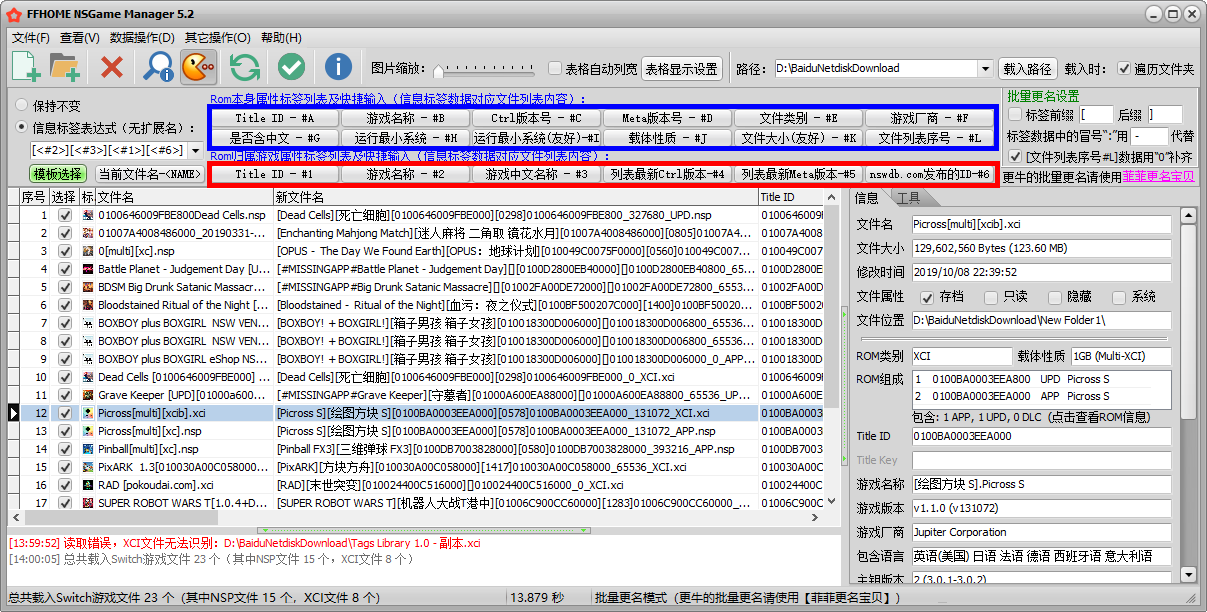
Task: Click the 新文件名 column header
Action: click(x=515, y=197)
